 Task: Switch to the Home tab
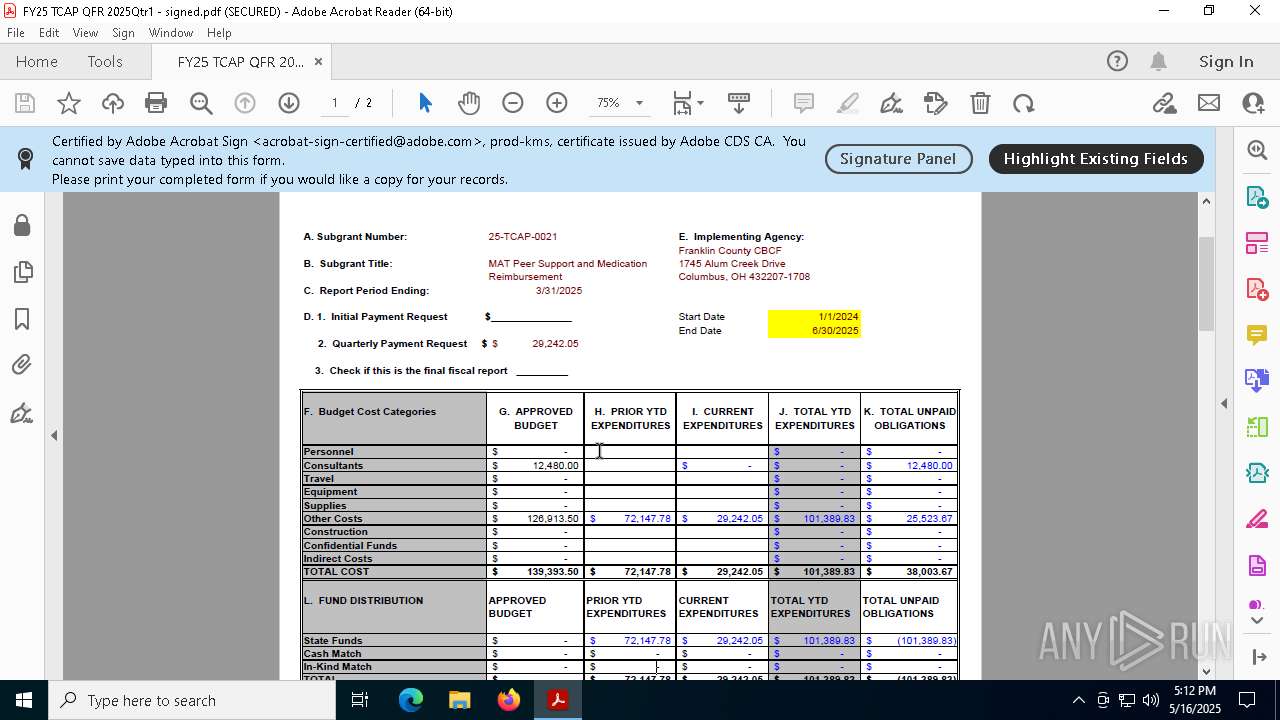click(x=37, y=61)
